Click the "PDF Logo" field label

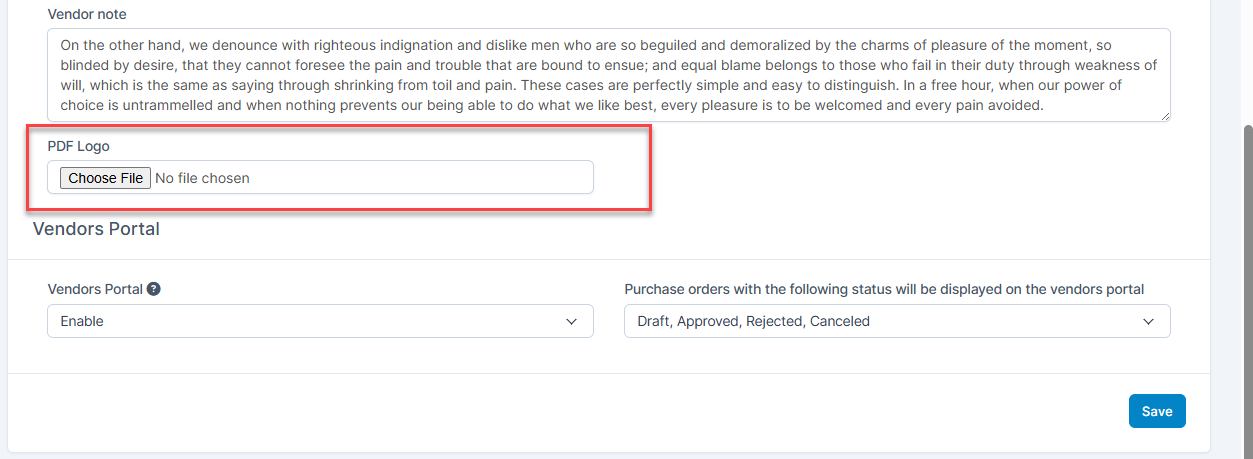coord(79,146)
